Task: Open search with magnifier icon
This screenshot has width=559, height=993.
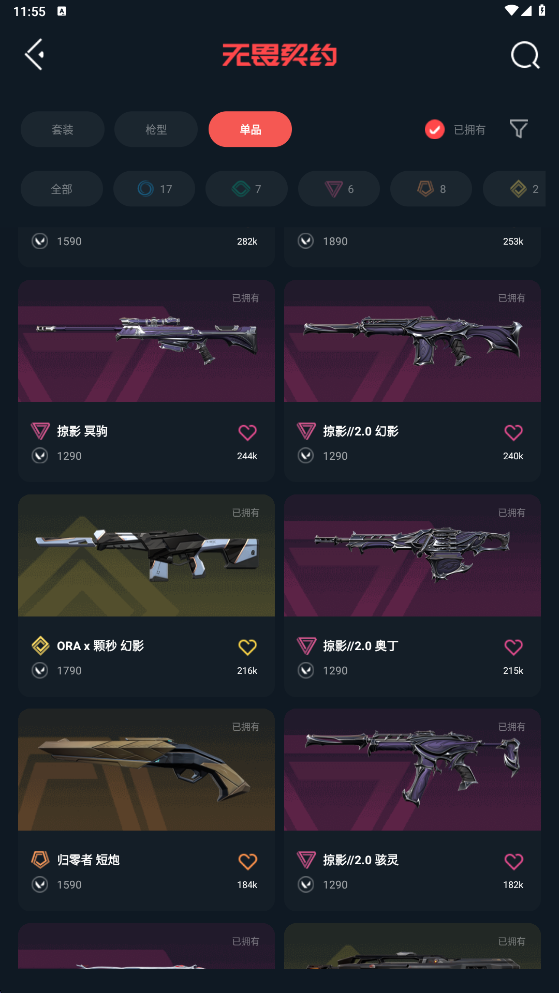Action: (525, 55)
